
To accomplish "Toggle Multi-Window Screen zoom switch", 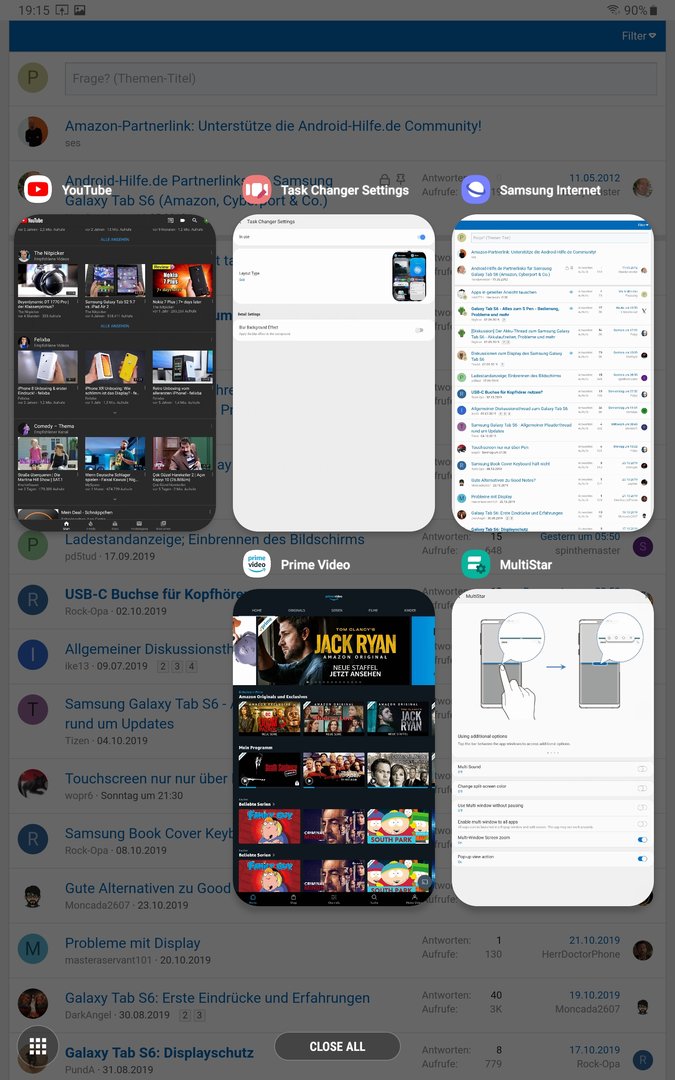I will point(642,840).
